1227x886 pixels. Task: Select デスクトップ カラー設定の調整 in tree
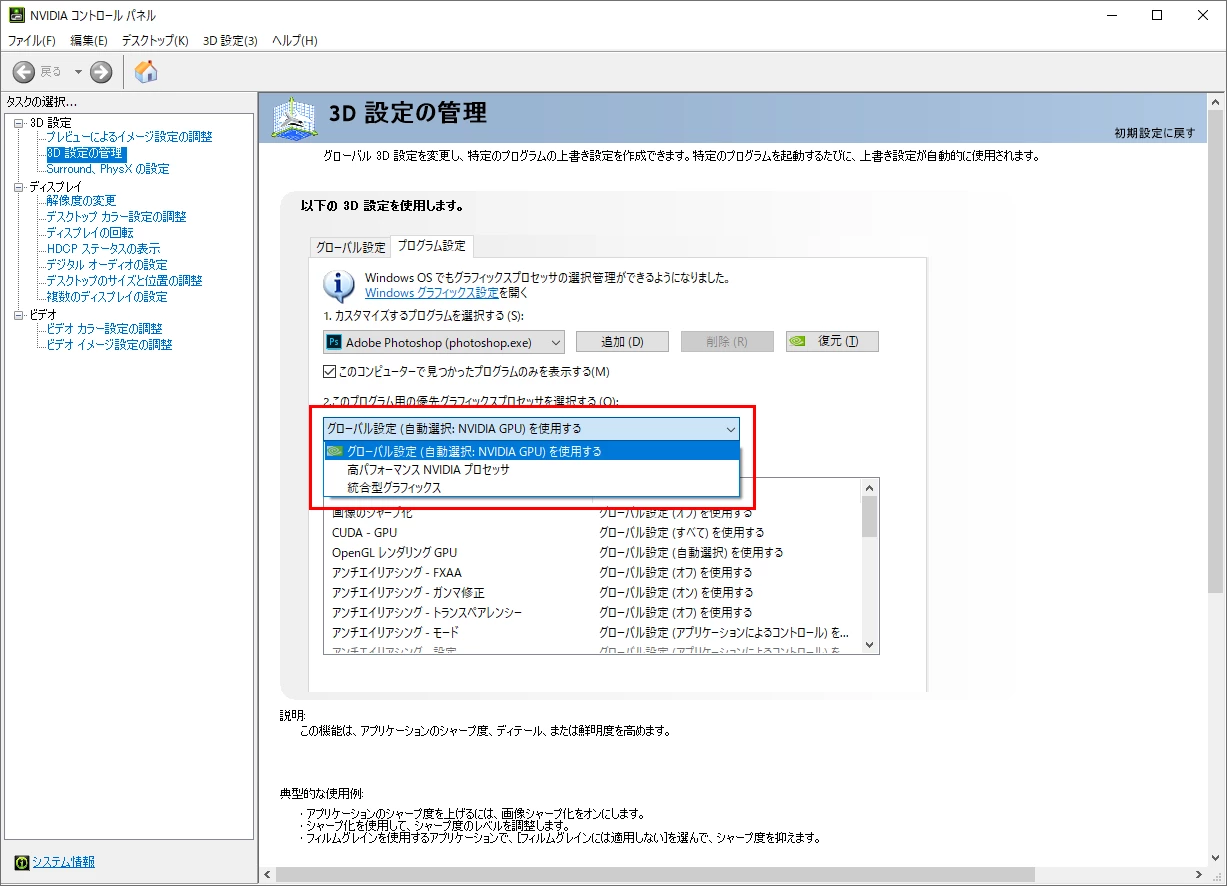(x=116, y=217)
